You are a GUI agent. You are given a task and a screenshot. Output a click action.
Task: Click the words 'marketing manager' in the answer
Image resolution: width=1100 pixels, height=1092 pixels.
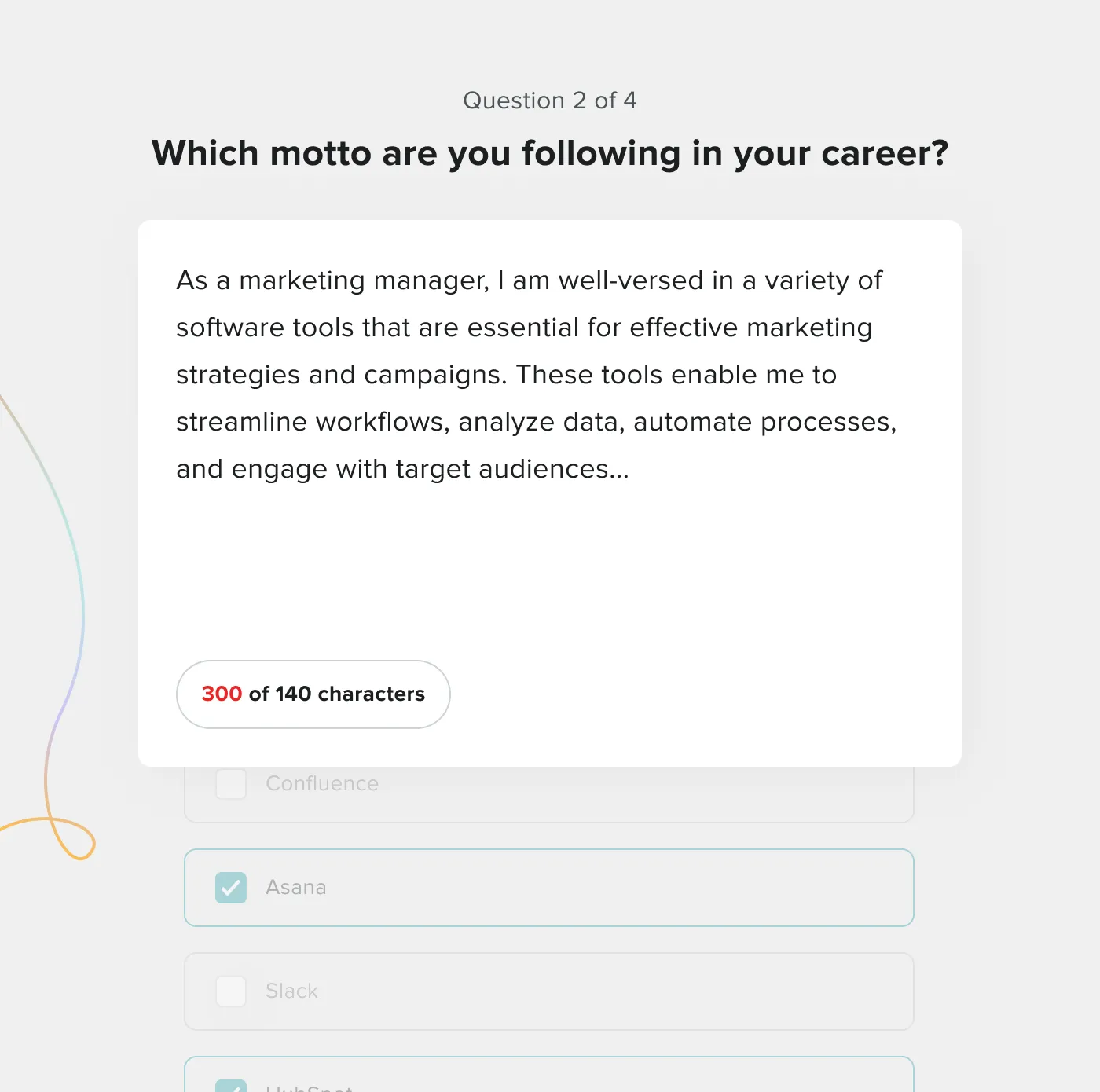[364, 281]
